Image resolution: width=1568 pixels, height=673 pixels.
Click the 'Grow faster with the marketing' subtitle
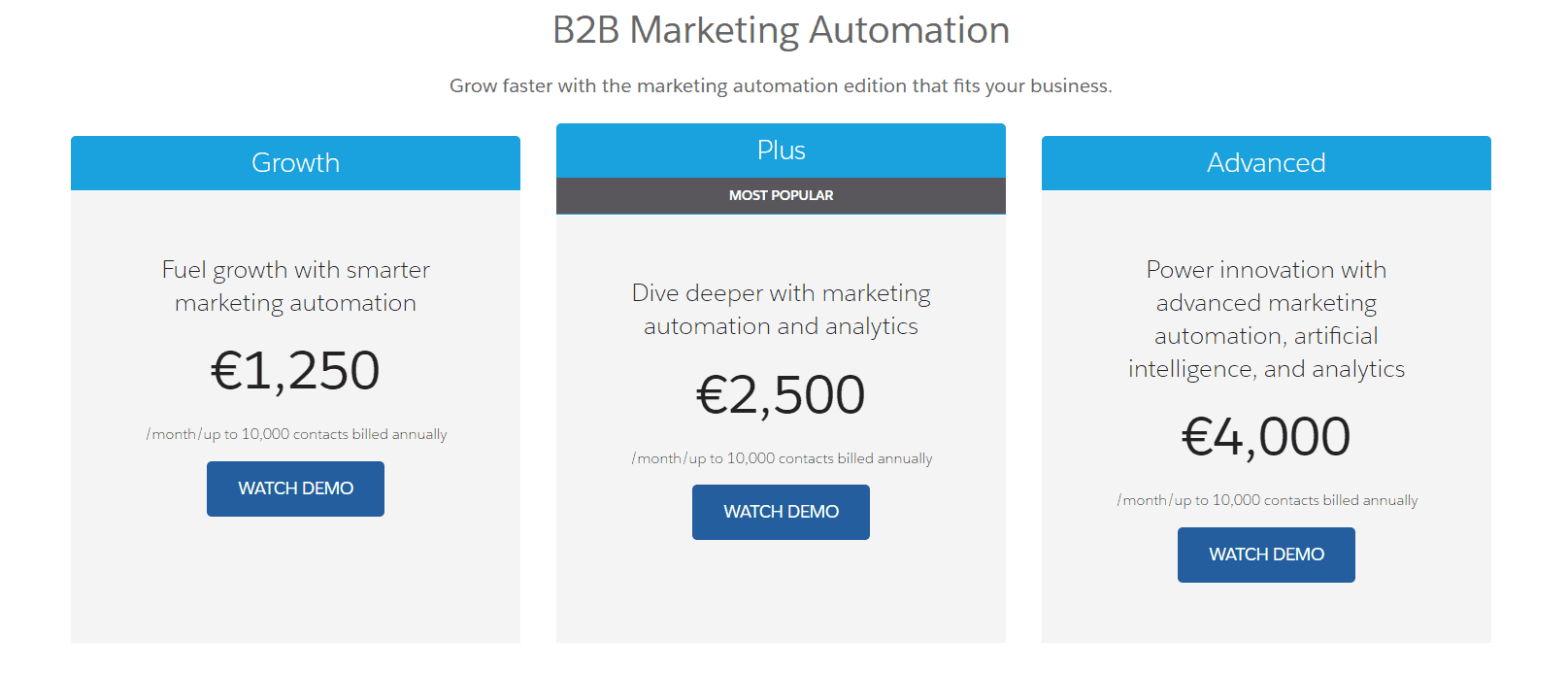pos(781,85)
